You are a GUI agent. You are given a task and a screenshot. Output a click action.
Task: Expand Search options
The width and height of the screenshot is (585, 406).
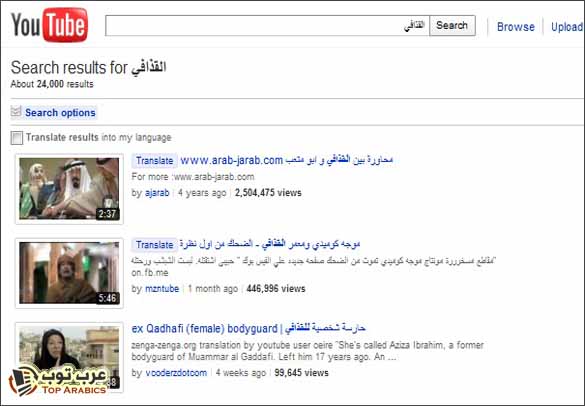[x=60, y=113]
